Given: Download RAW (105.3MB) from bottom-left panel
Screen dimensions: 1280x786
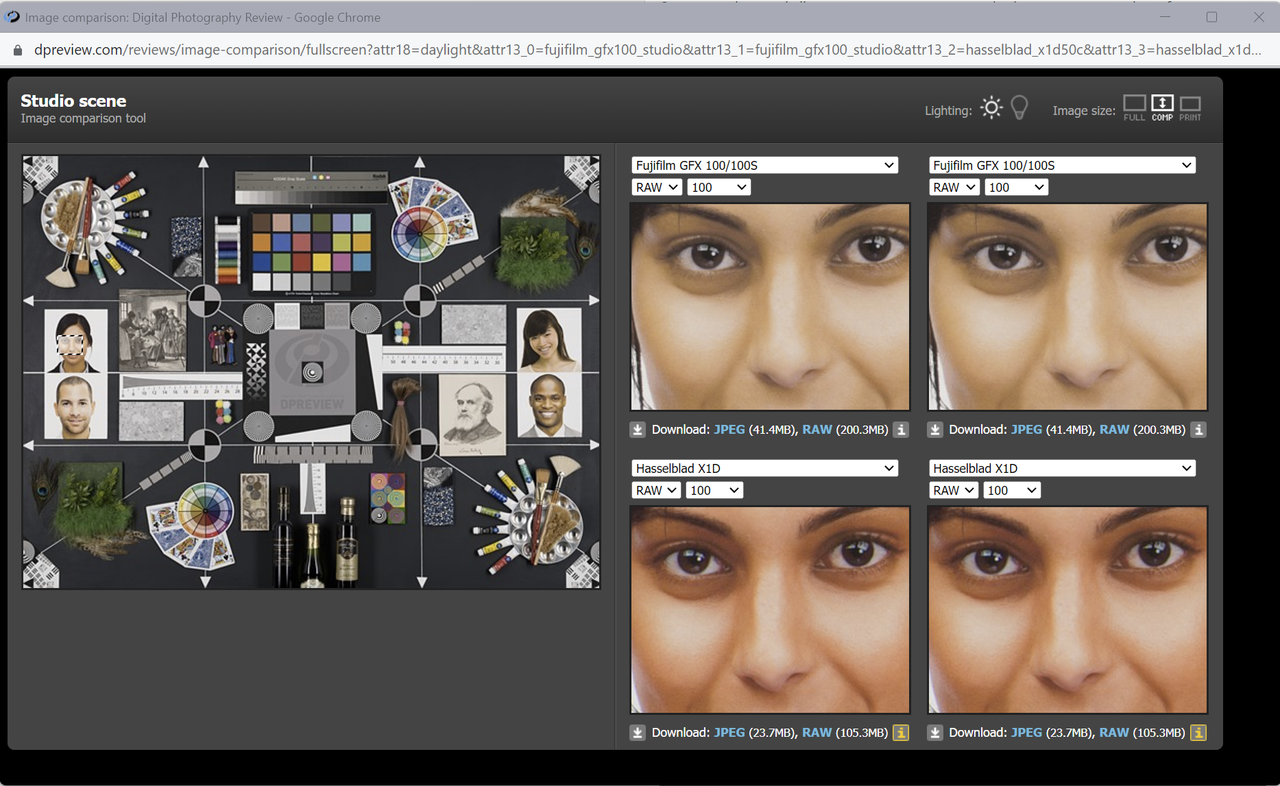Looking at the screenshot, I should click(x=817, y=732).
